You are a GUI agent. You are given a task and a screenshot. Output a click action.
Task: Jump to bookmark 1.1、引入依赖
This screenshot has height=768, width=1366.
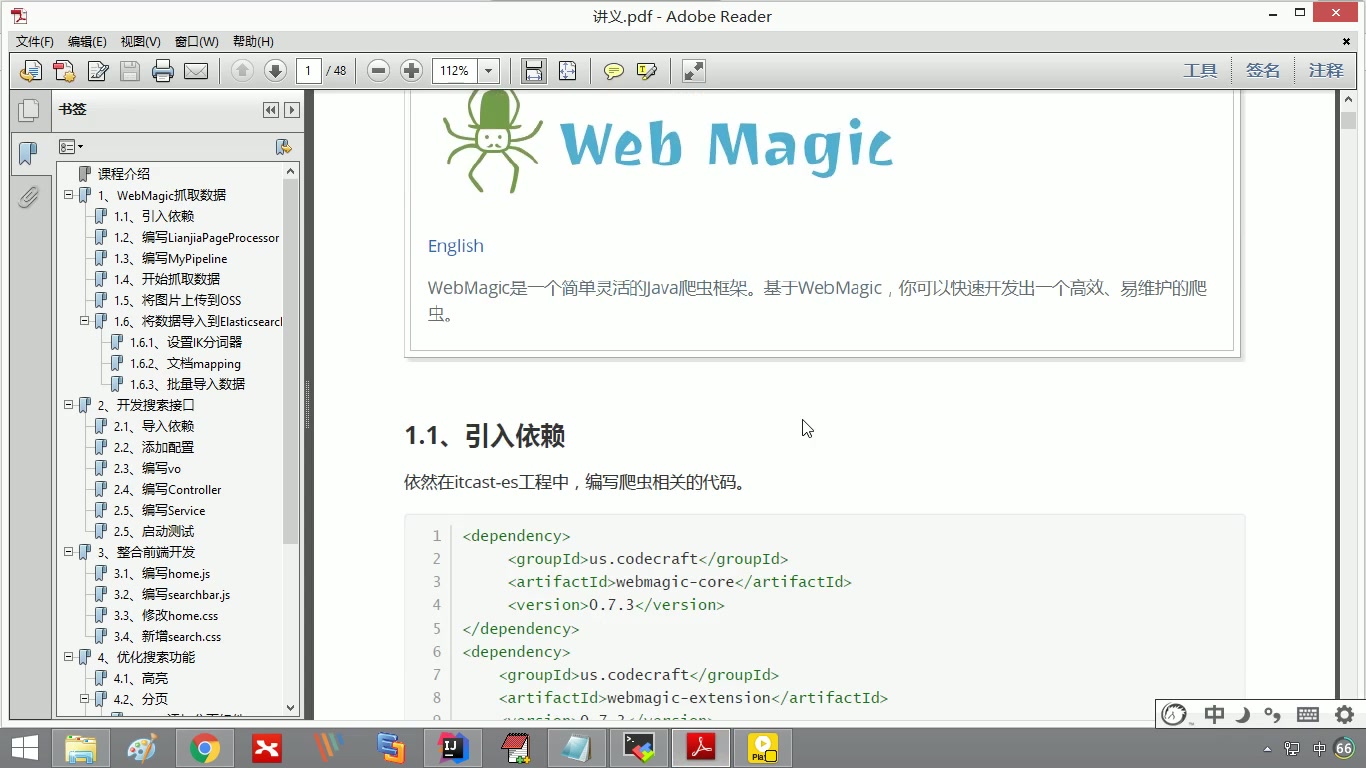tap(154, 216)
